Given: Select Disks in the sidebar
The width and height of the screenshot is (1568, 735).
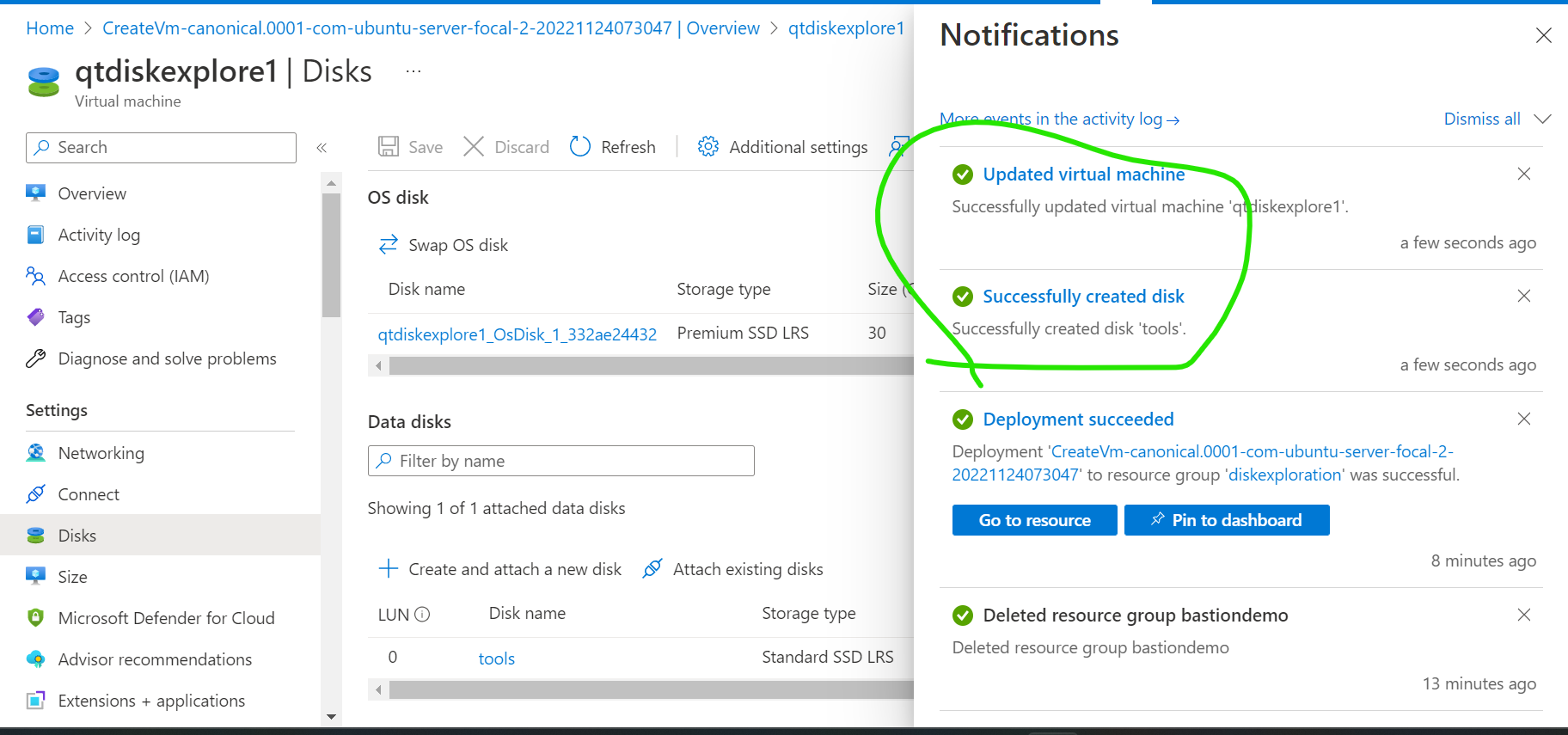Looking at the screenshot, I should click(x=160, y=536).
